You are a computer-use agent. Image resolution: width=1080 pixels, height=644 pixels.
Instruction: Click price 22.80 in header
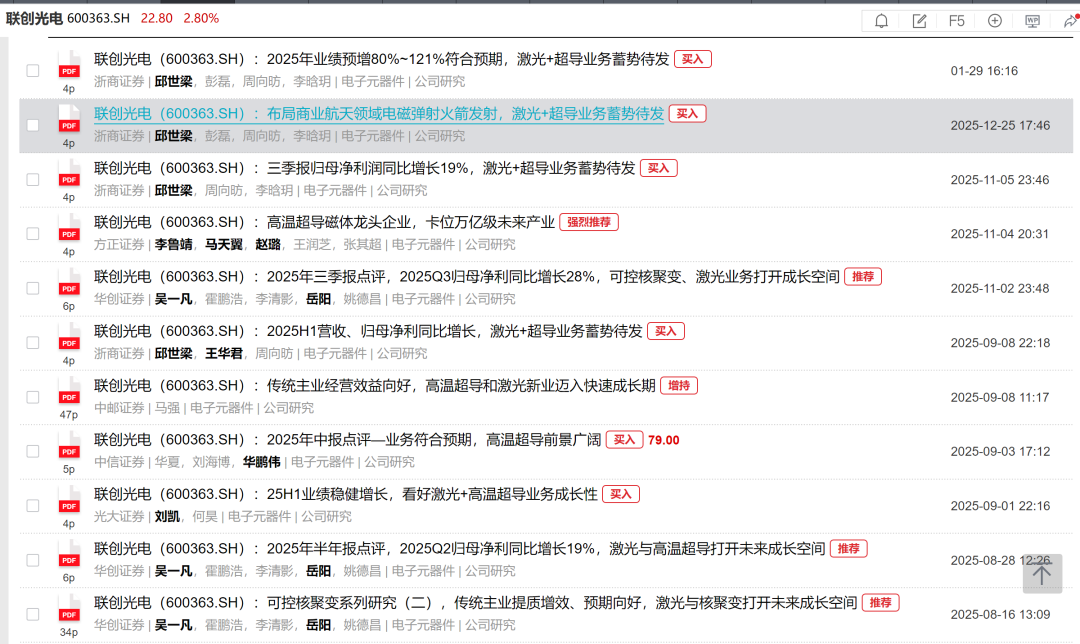[x=156, y=19]
